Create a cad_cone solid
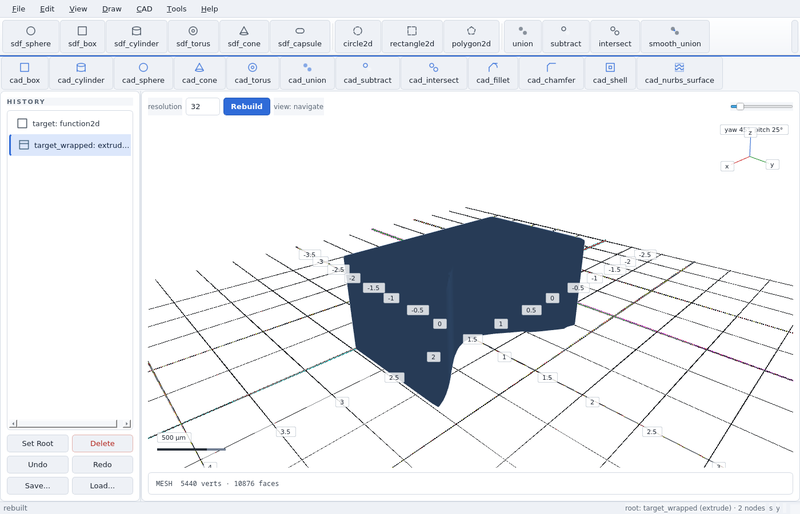The image size is (800, 514). point(199,74)
